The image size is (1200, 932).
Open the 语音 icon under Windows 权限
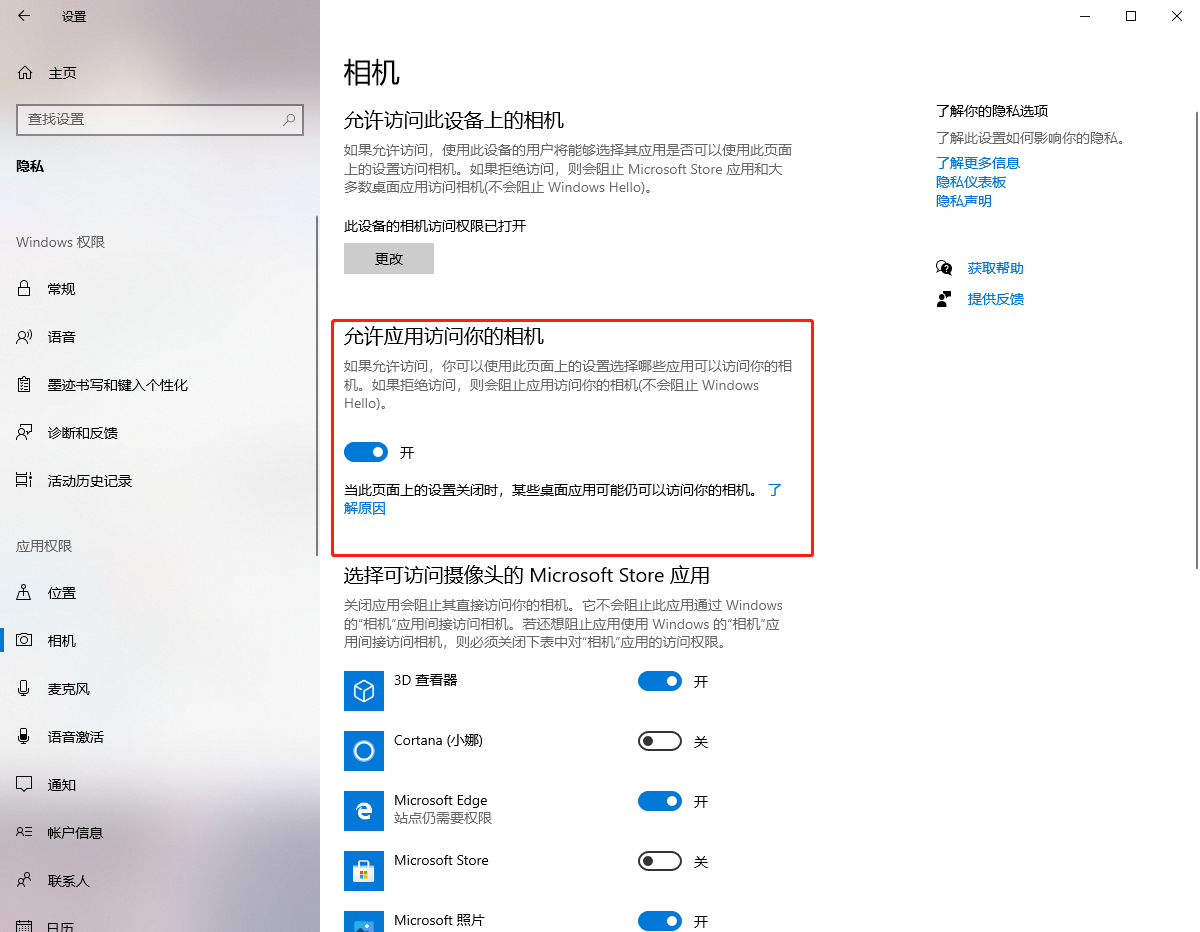tap(24, 336)
